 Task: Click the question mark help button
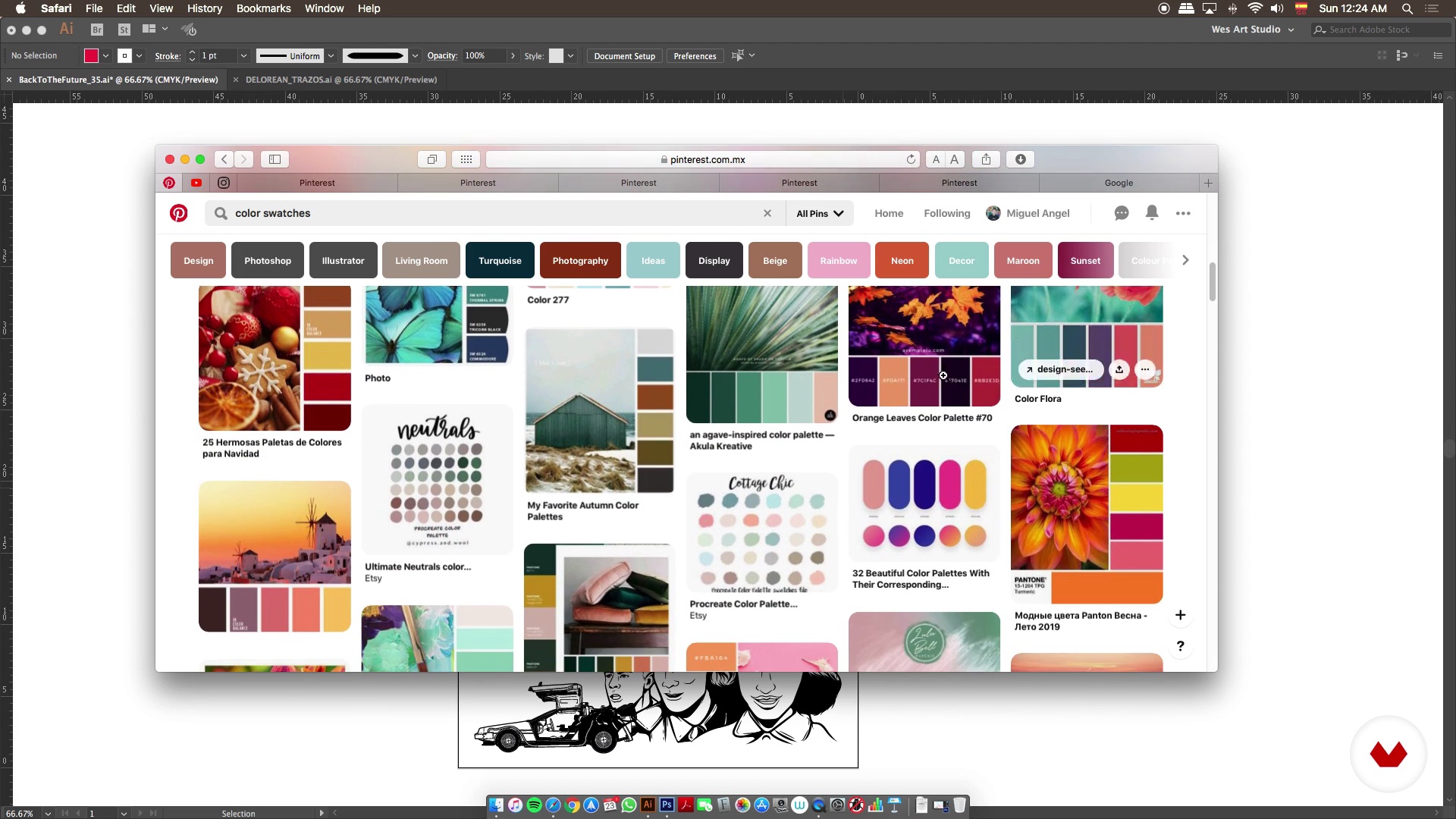(x=1180, y=646)
